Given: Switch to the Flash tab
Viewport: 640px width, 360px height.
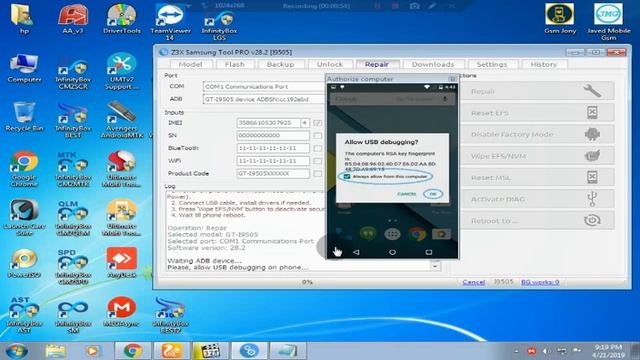Looking at the screenshot, I should point(235,64).
